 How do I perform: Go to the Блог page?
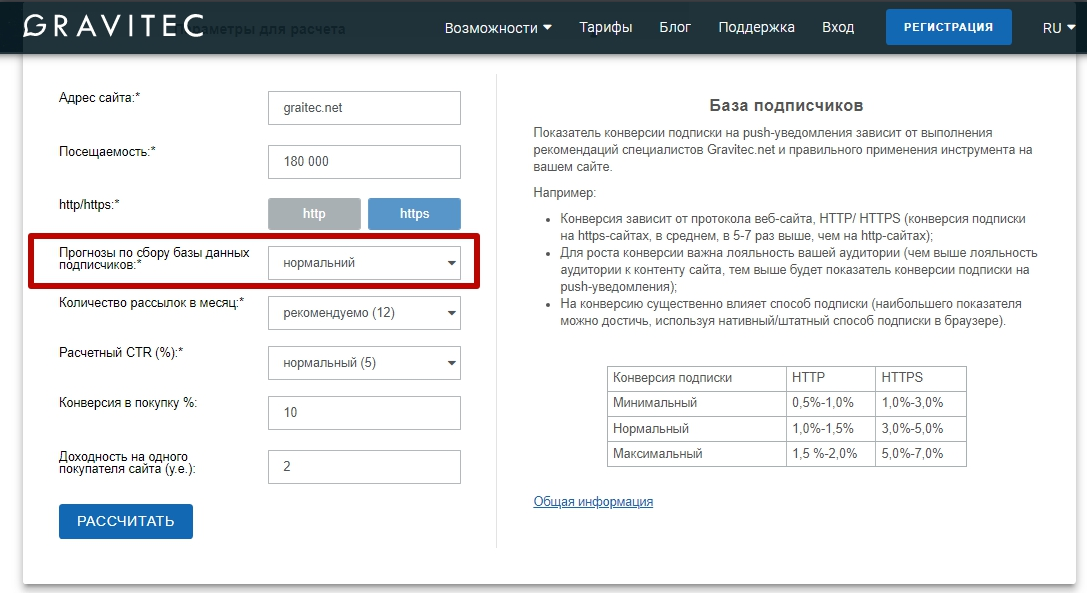pyautogui.click(x=675, y=27)
